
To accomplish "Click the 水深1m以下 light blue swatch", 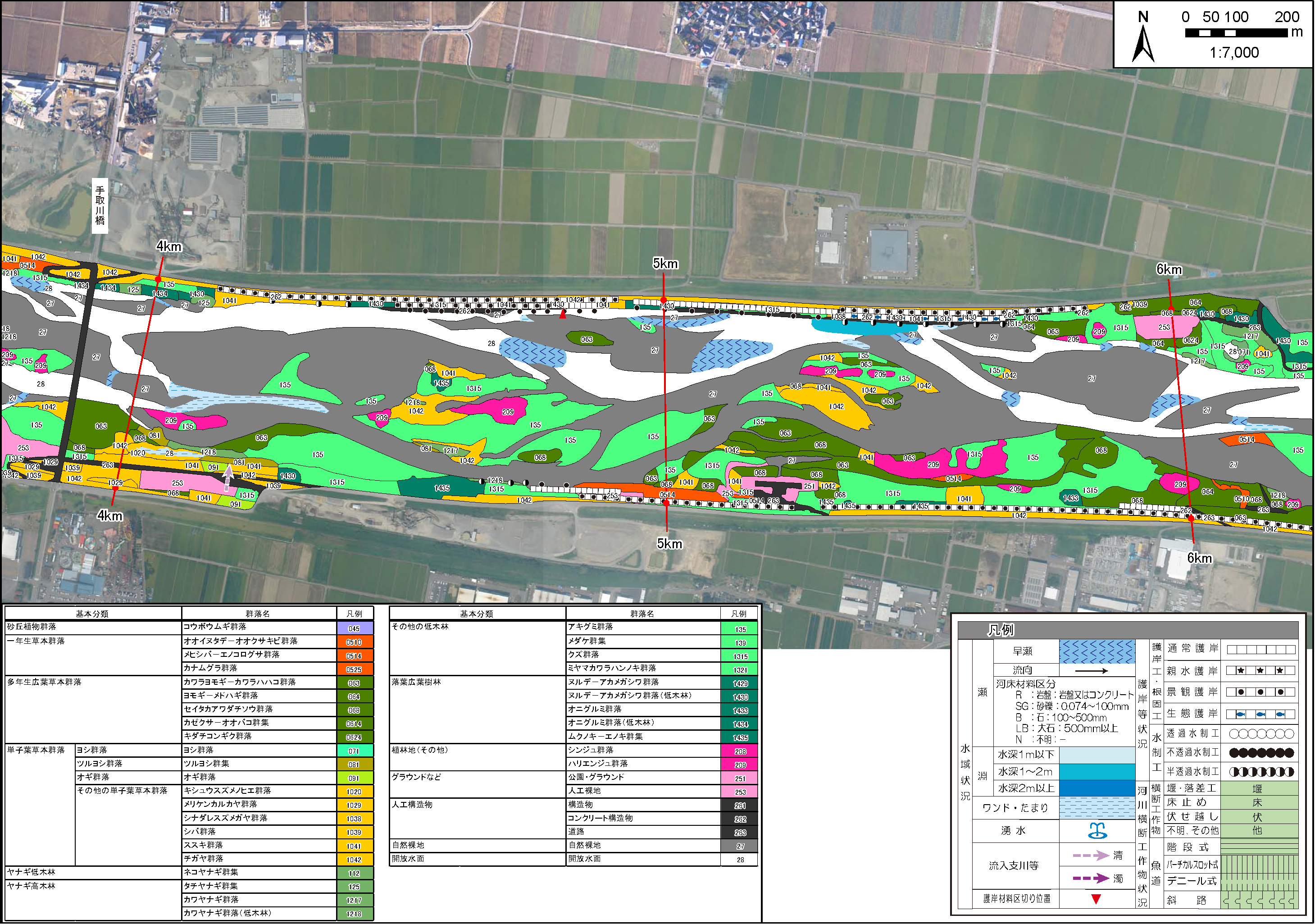I will (1096, 755).
